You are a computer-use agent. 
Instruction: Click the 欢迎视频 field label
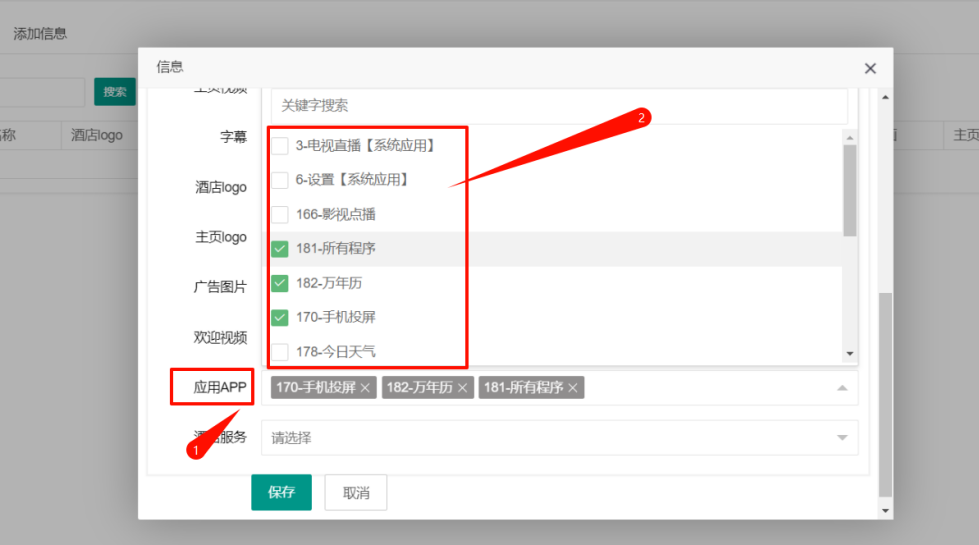[220, 338]
